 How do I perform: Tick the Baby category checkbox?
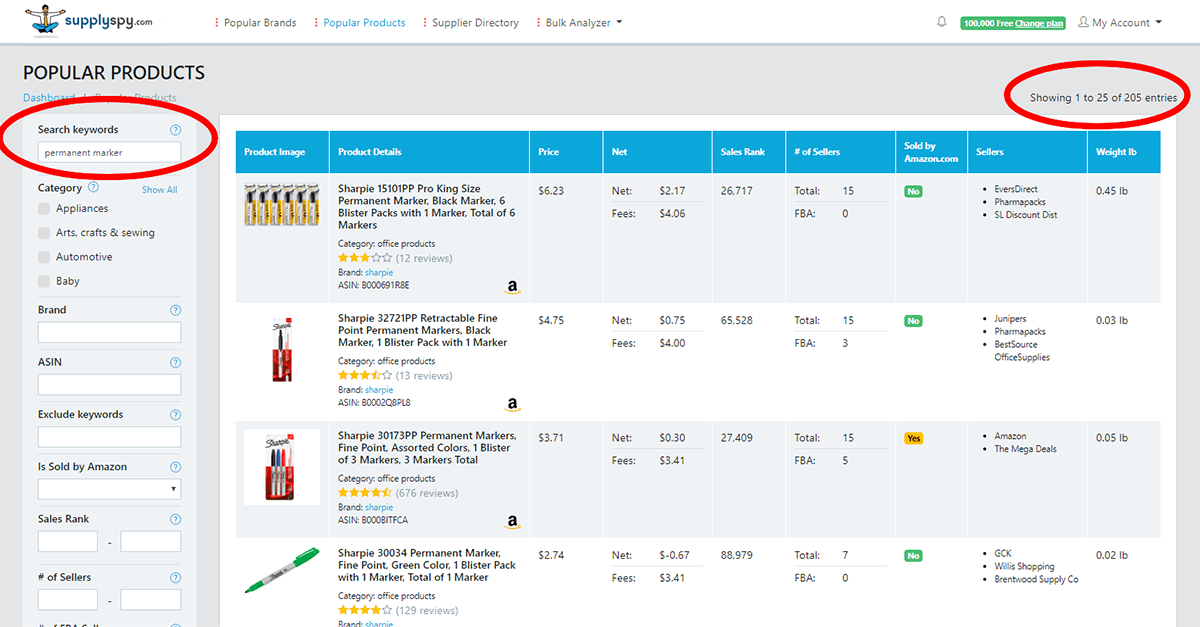pos(44,282)
